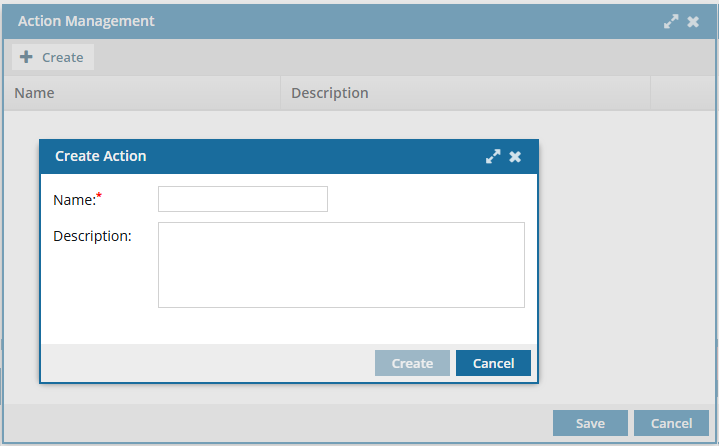
Task: Cancel the Create Action dialog
Action: [x=493, y=363]
